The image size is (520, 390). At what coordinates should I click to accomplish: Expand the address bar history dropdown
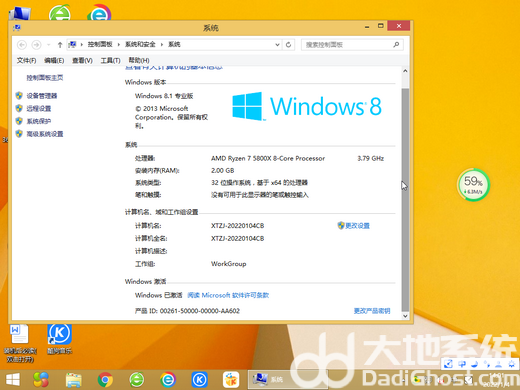277,45
